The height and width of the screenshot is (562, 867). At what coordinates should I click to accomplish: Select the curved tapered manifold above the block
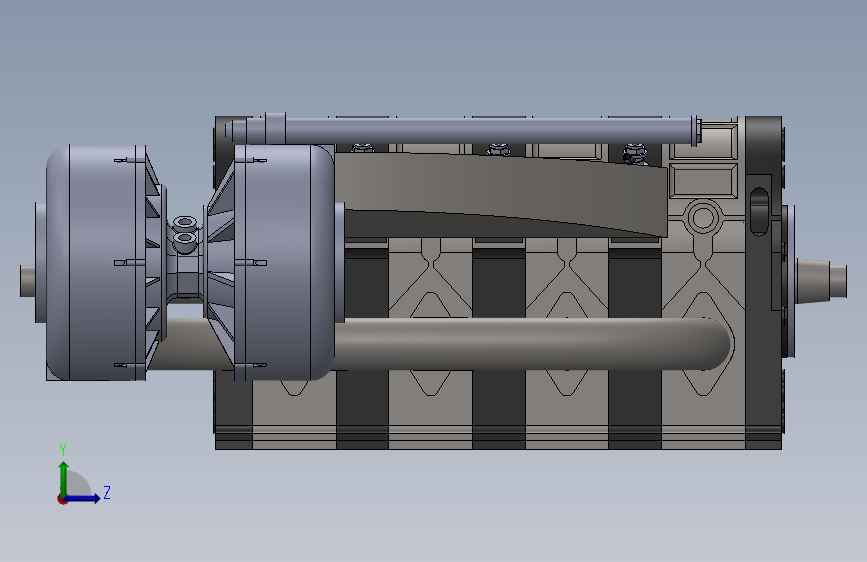pyautogui.click(x=500, y=194)
